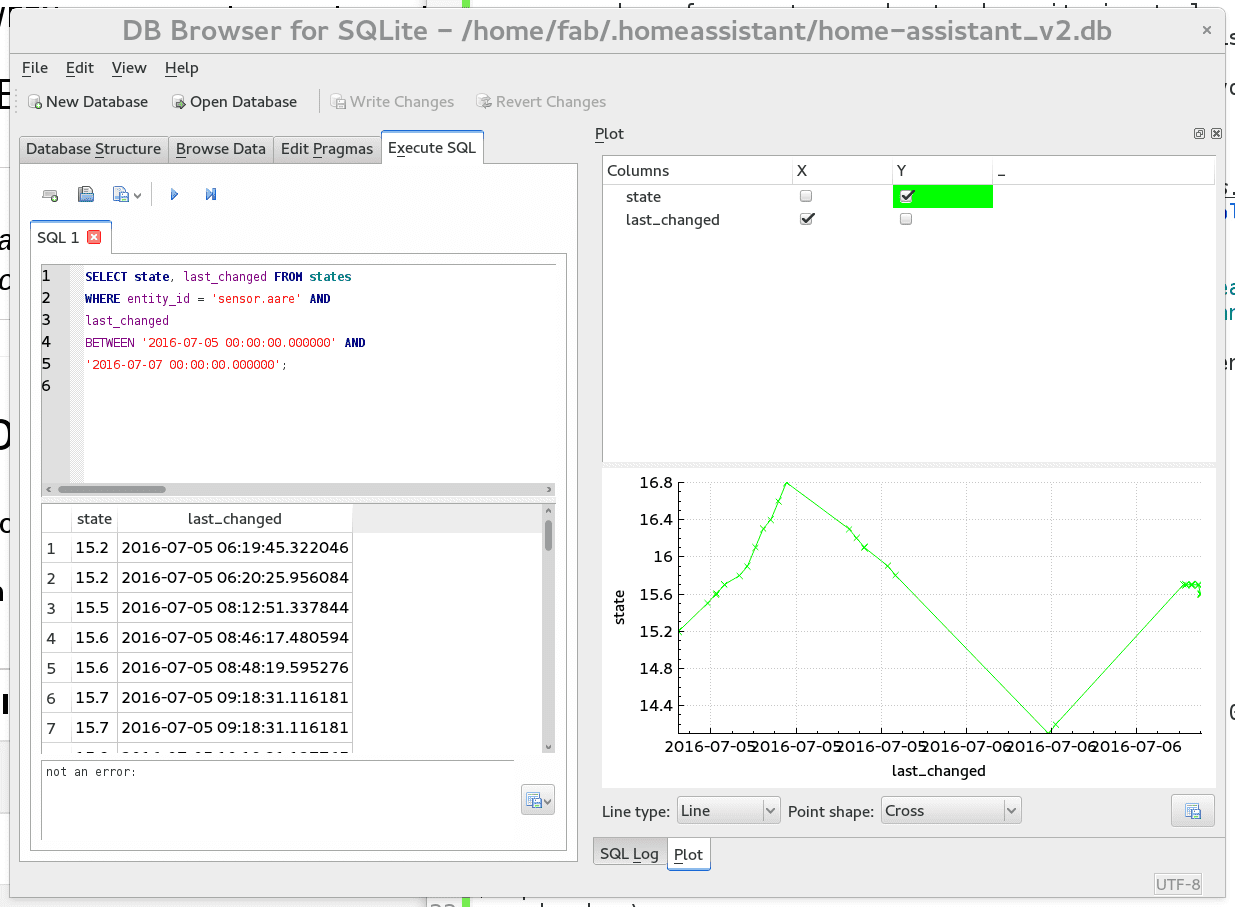Open the Point shape dropdown

pos(950,811)
